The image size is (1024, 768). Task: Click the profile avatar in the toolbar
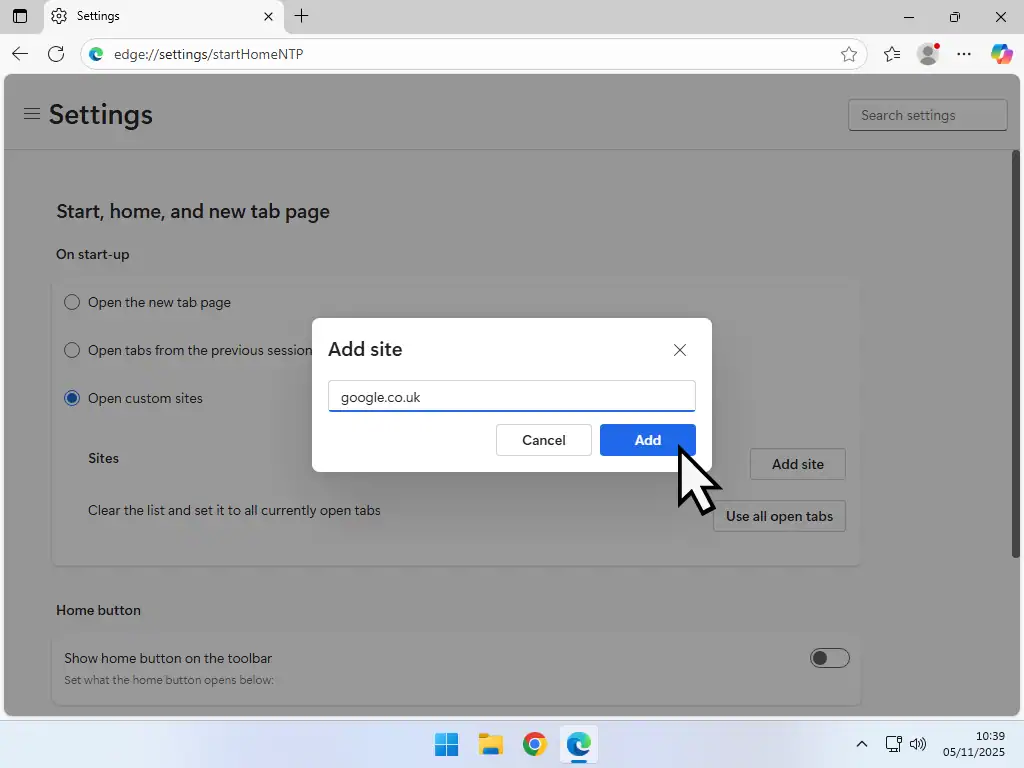pyautogui.click(x=927, y=54)
